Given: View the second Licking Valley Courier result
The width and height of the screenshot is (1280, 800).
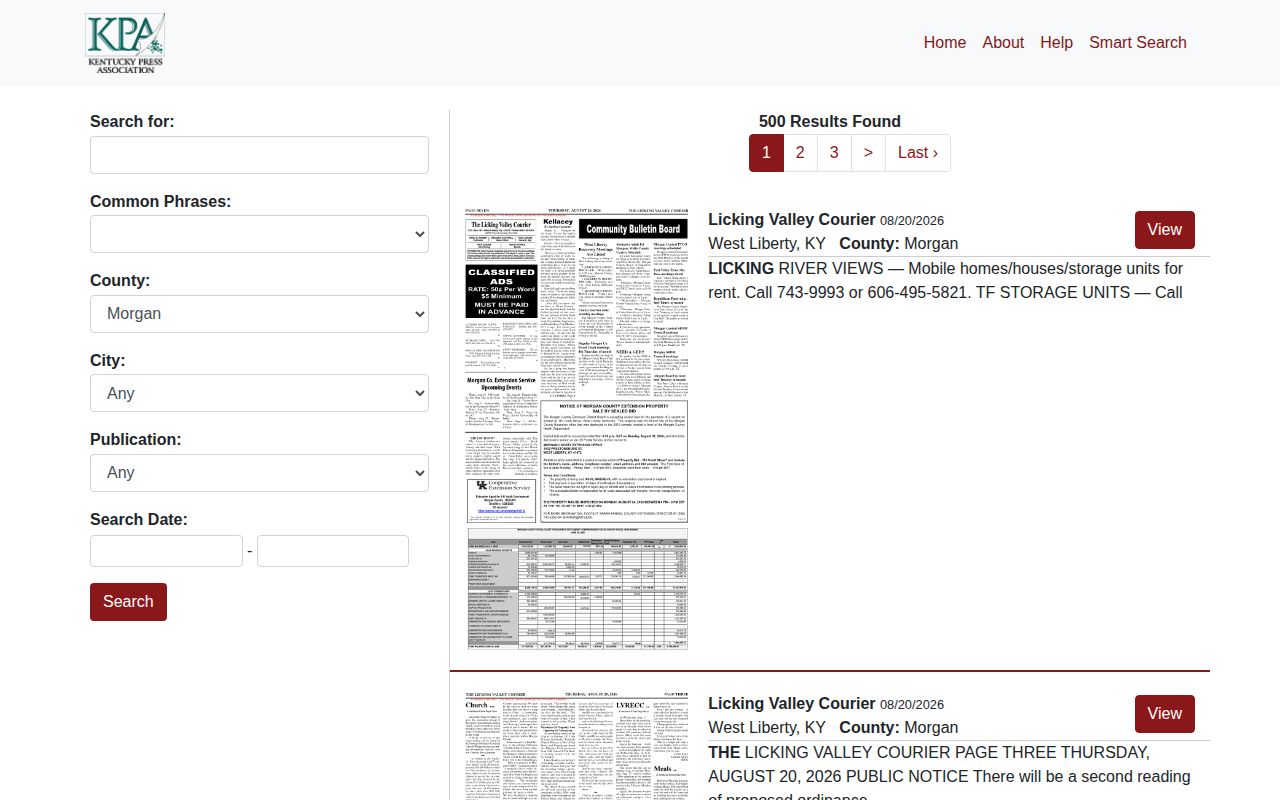Looking at the screenshot, I should pyautogui.click(x=1165, y=714).
